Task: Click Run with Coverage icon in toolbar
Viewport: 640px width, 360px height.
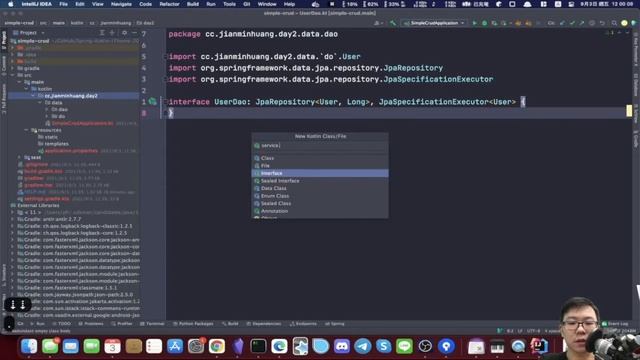Action: (494, 23)
